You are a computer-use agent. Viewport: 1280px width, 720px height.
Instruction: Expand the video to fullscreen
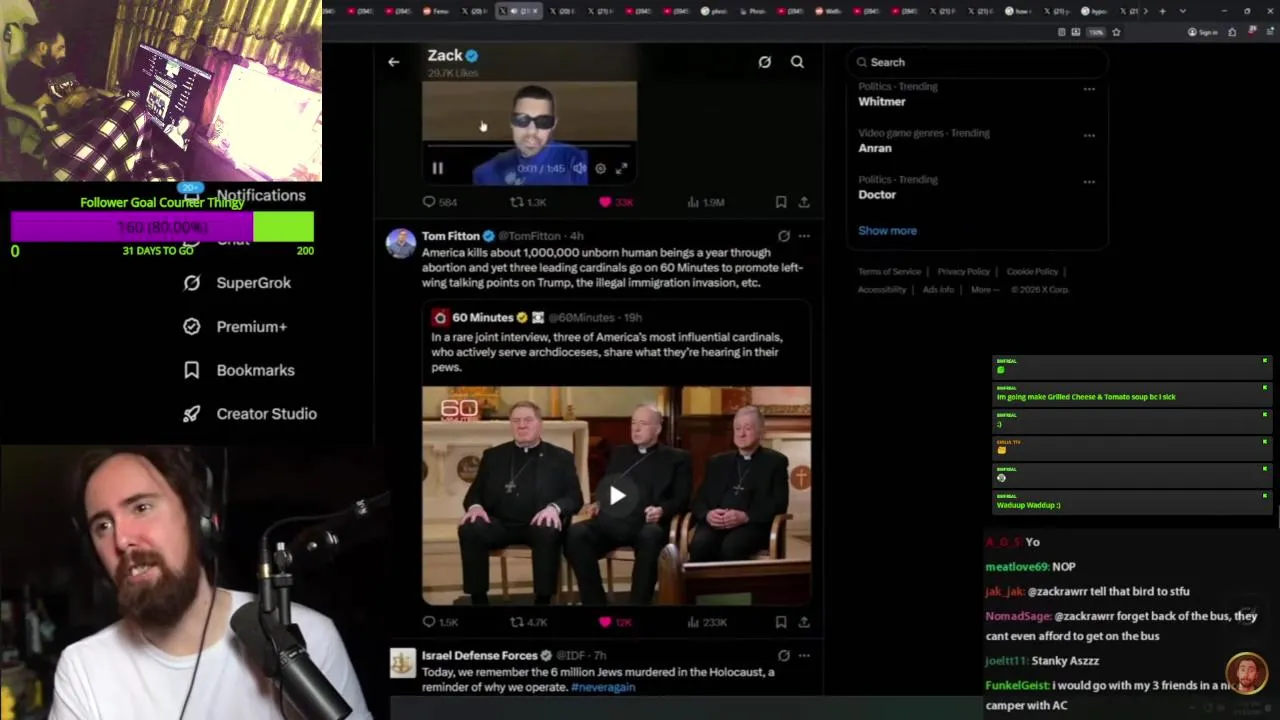[x=621, y=169]
